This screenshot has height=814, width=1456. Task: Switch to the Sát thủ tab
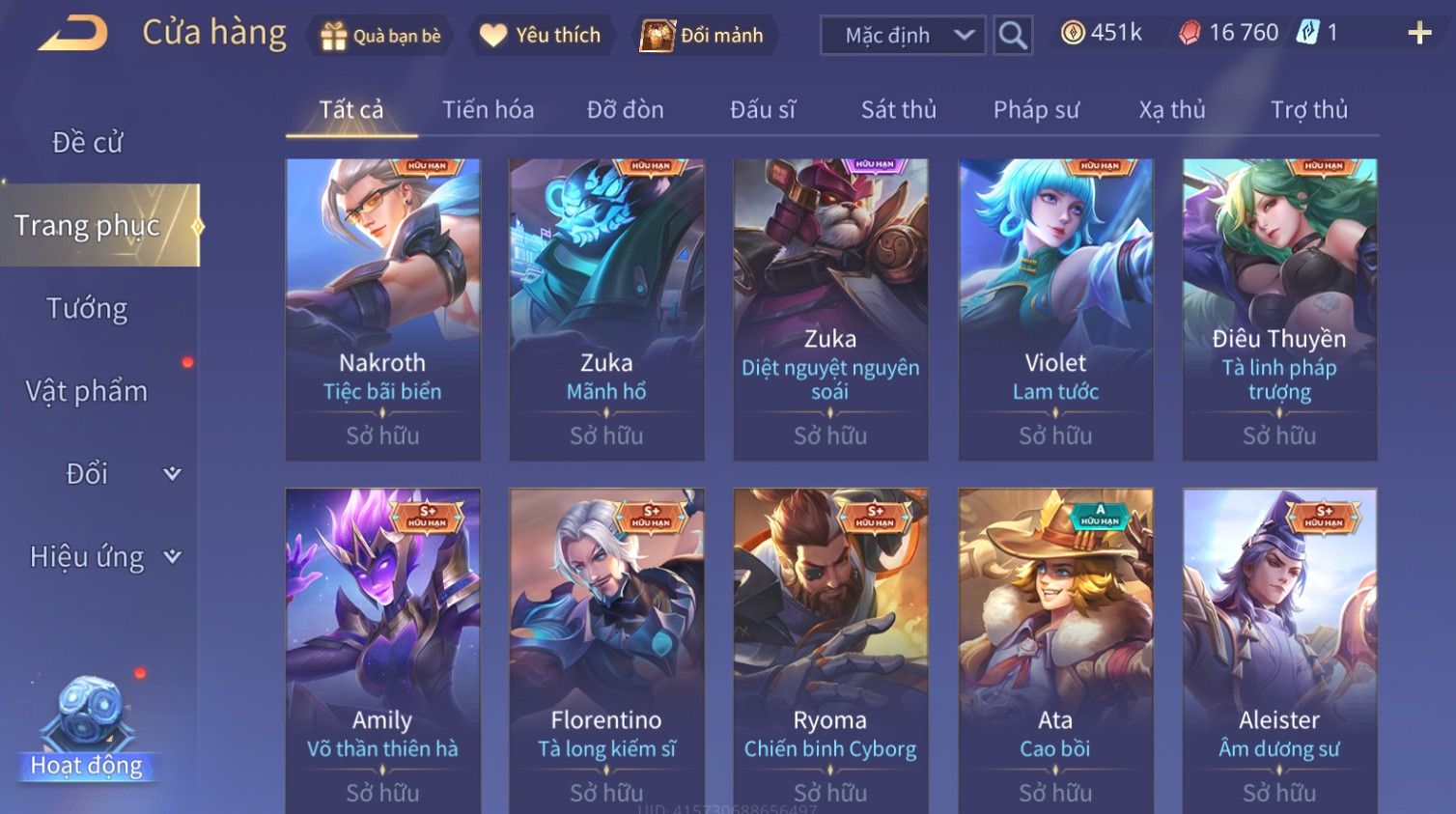tap(899, 109)
